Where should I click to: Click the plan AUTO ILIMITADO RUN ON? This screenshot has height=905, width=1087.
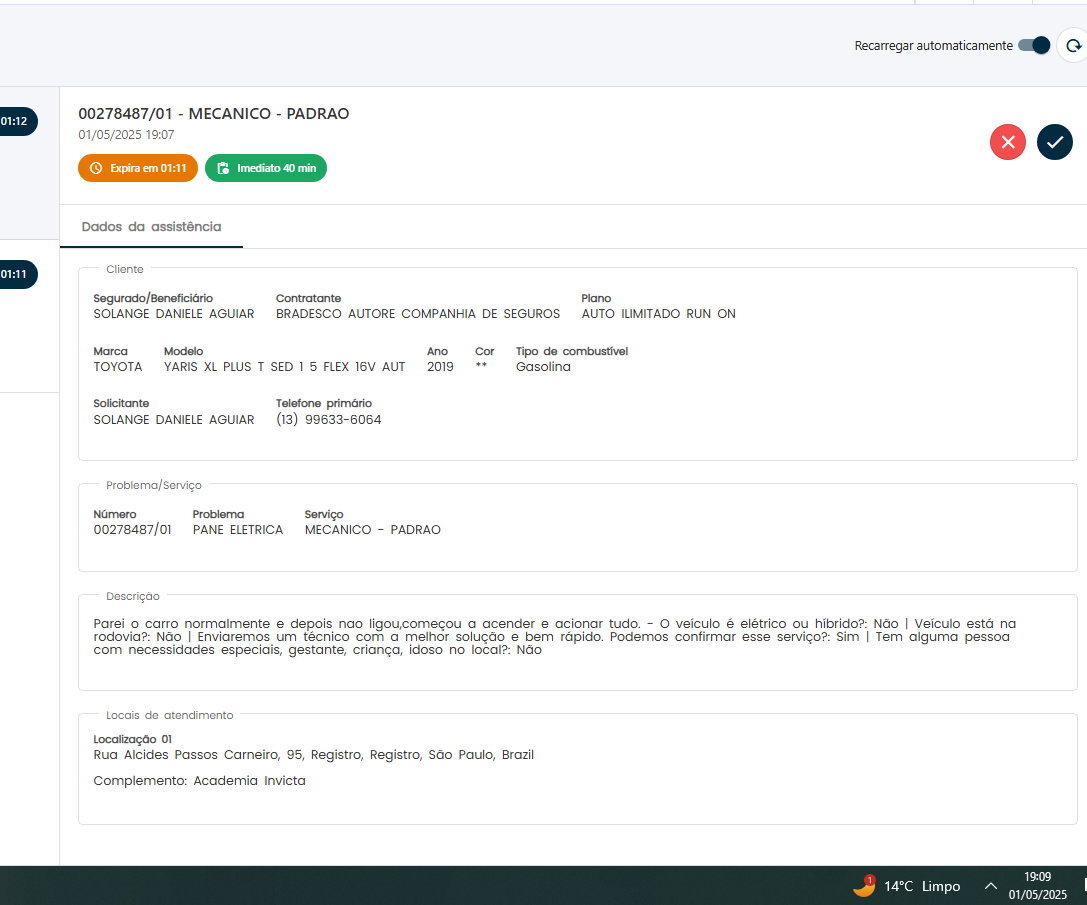(659, 313)
